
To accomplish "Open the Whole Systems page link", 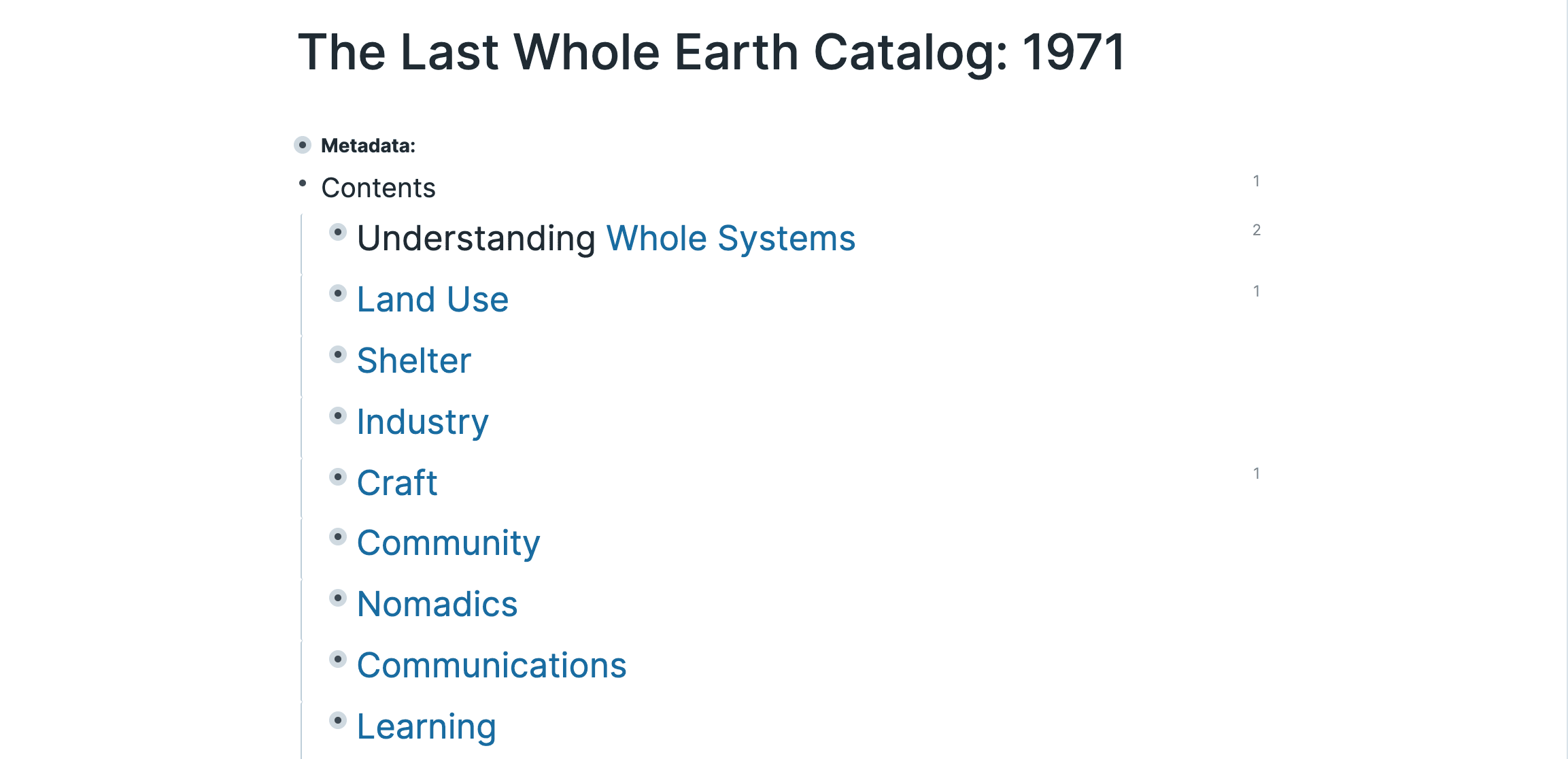I will 730,239.
